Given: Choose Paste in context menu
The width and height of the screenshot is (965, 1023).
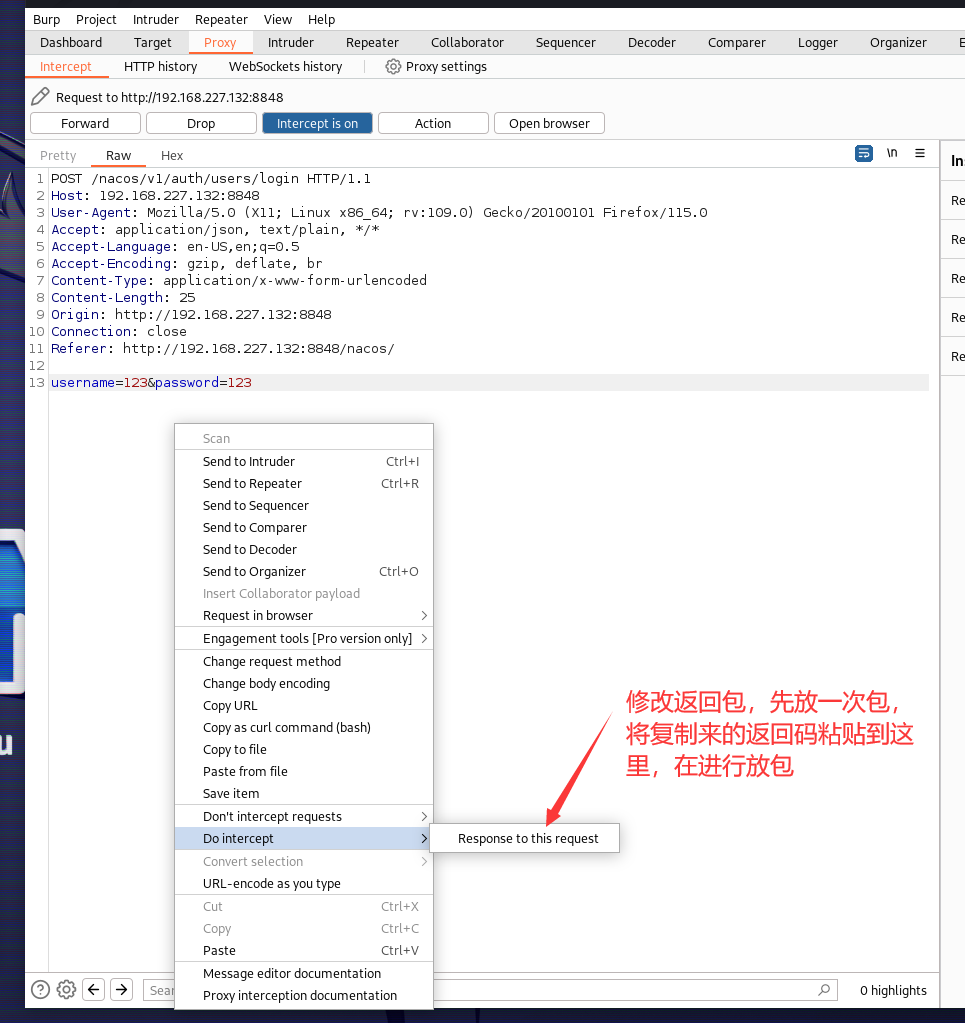Looking at the screenshot, I should [x=304, y=951].
